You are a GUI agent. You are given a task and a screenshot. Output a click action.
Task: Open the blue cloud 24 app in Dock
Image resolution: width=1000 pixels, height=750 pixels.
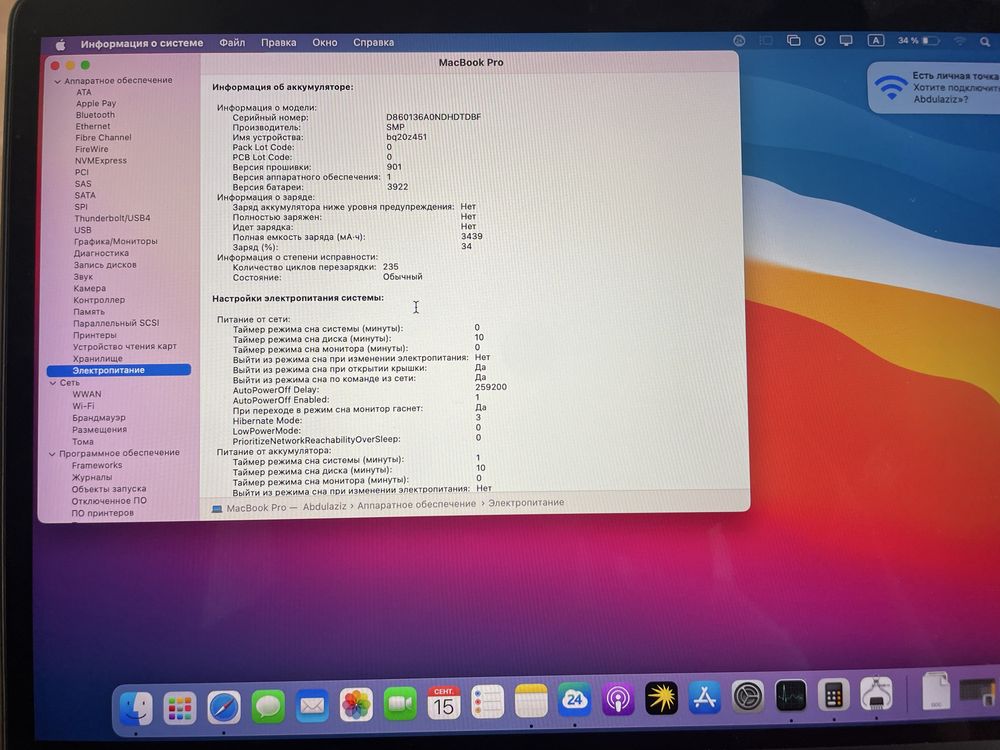coord(575,700)
